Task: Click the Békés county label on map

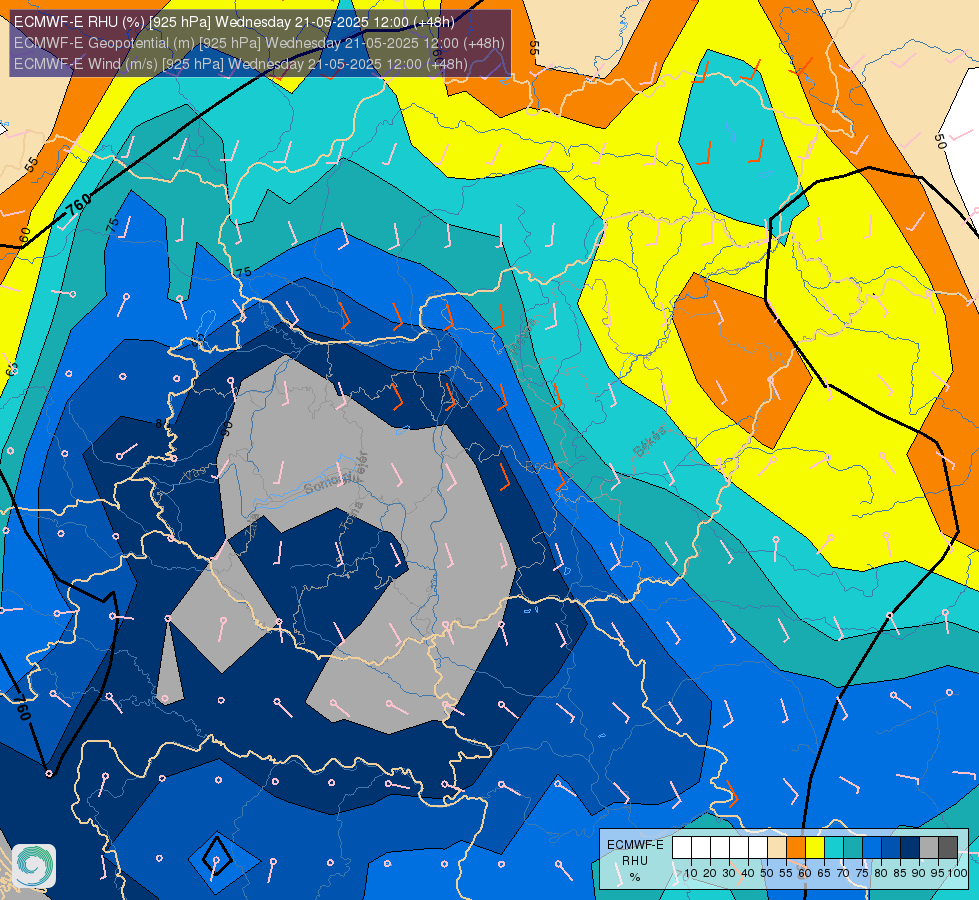Action: 649,442
